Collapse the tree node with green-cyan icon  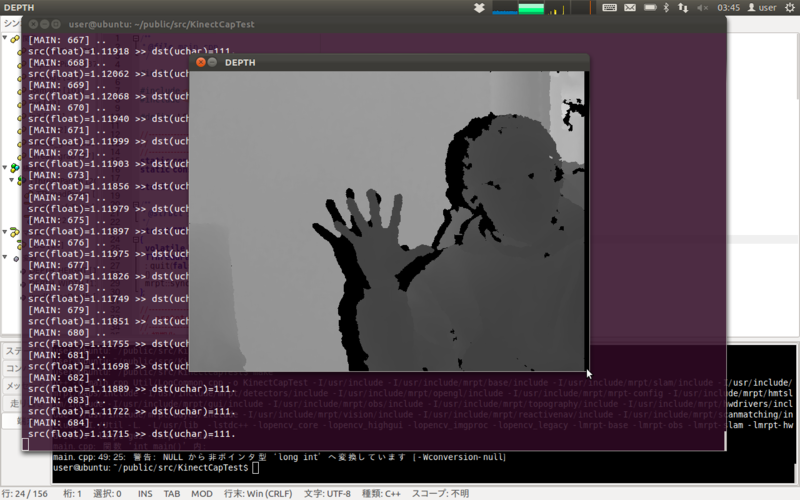pyautogui.click(x=5, y=167)
